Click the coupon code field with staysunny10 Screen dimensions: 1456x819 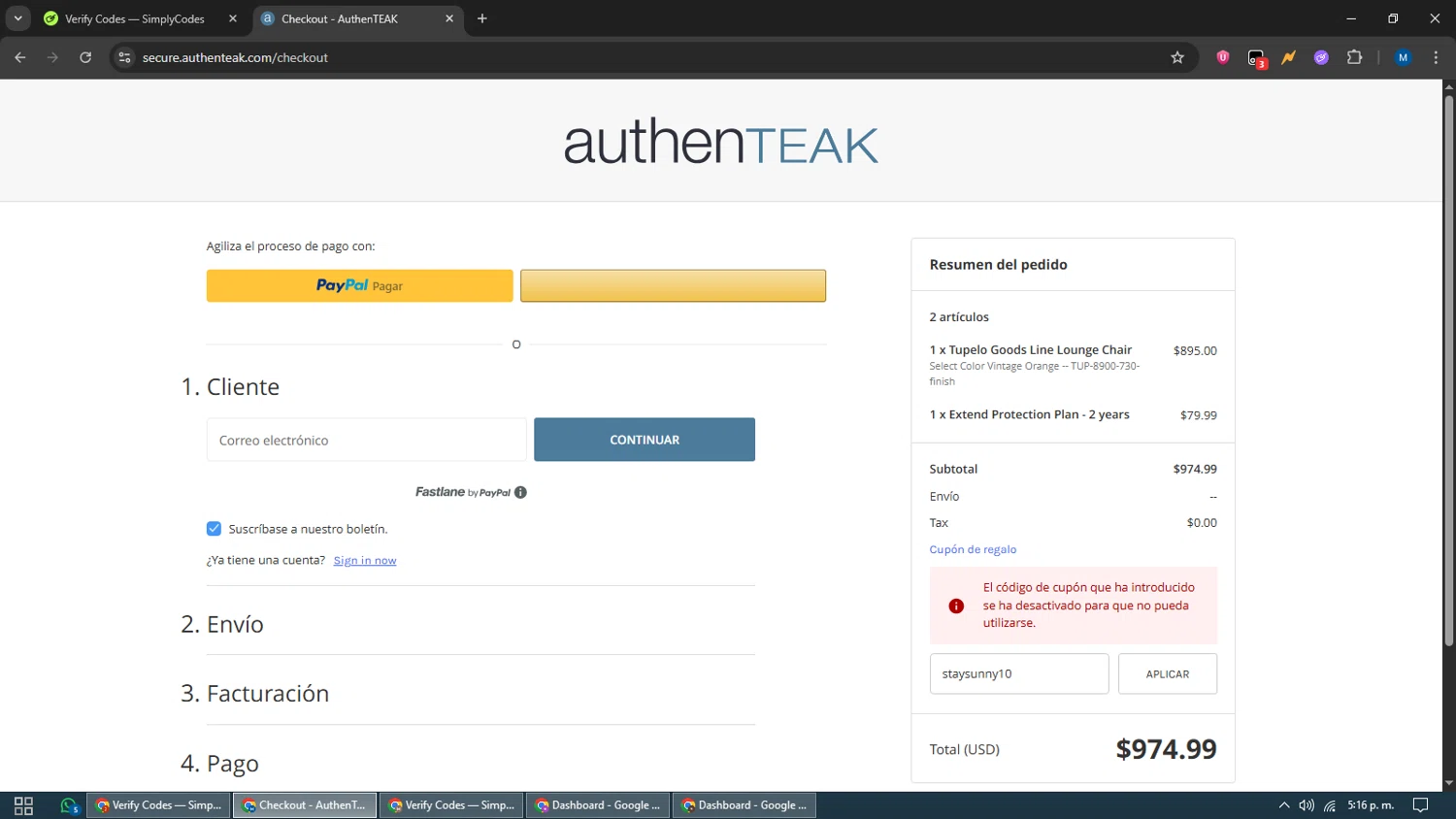tap(1019, 673)
